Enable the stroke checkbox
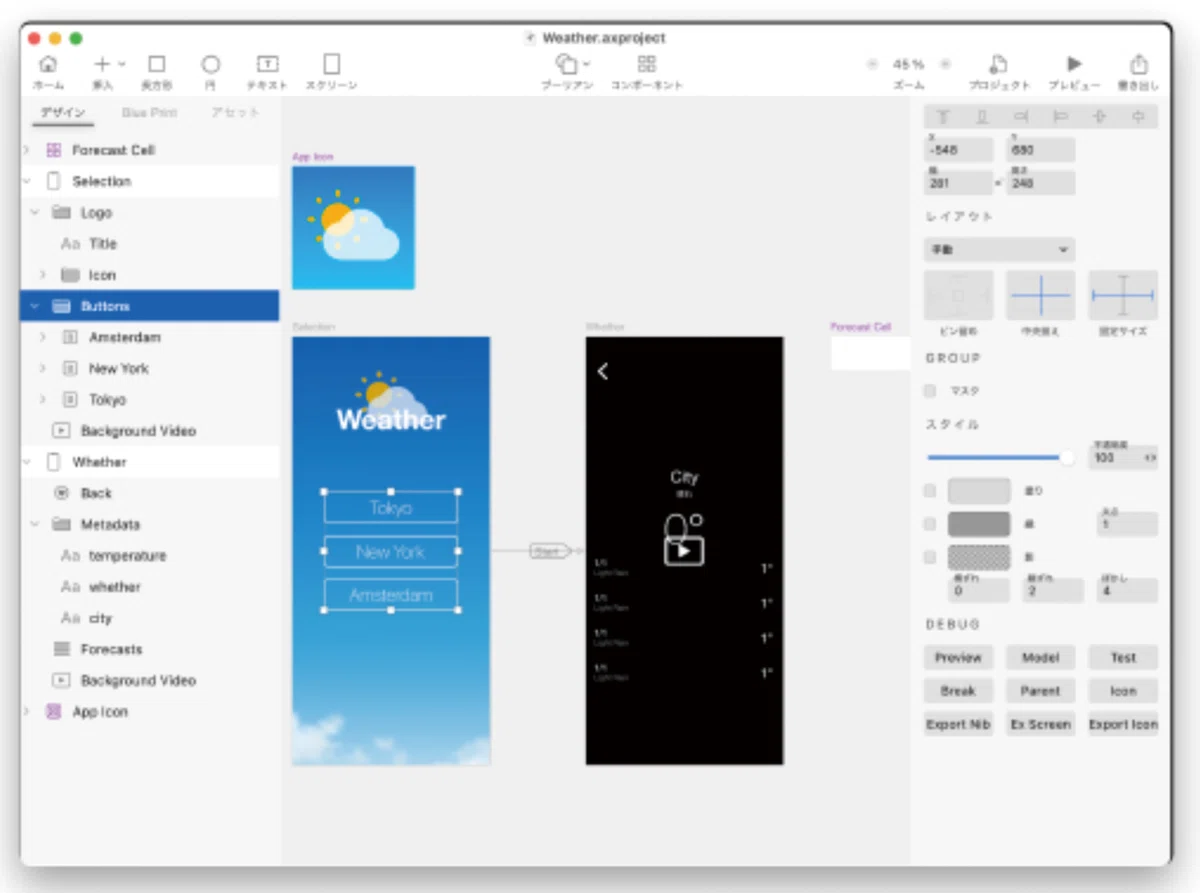The height and width of the screenshot is (893, 1200). coord(930,524)
